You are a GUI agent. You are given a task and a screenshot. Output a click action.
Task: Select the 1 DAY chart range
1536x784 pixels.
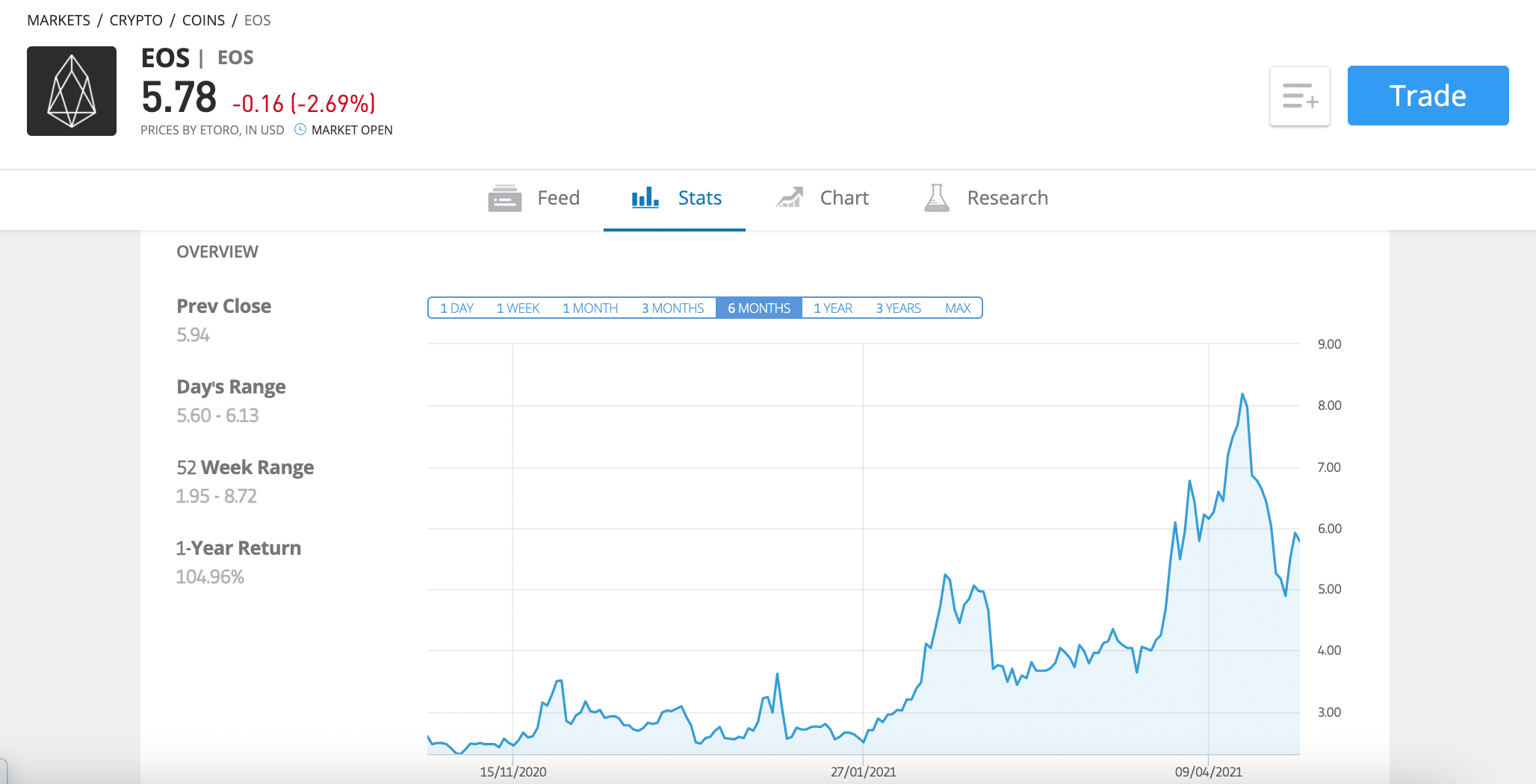(456, 308)
